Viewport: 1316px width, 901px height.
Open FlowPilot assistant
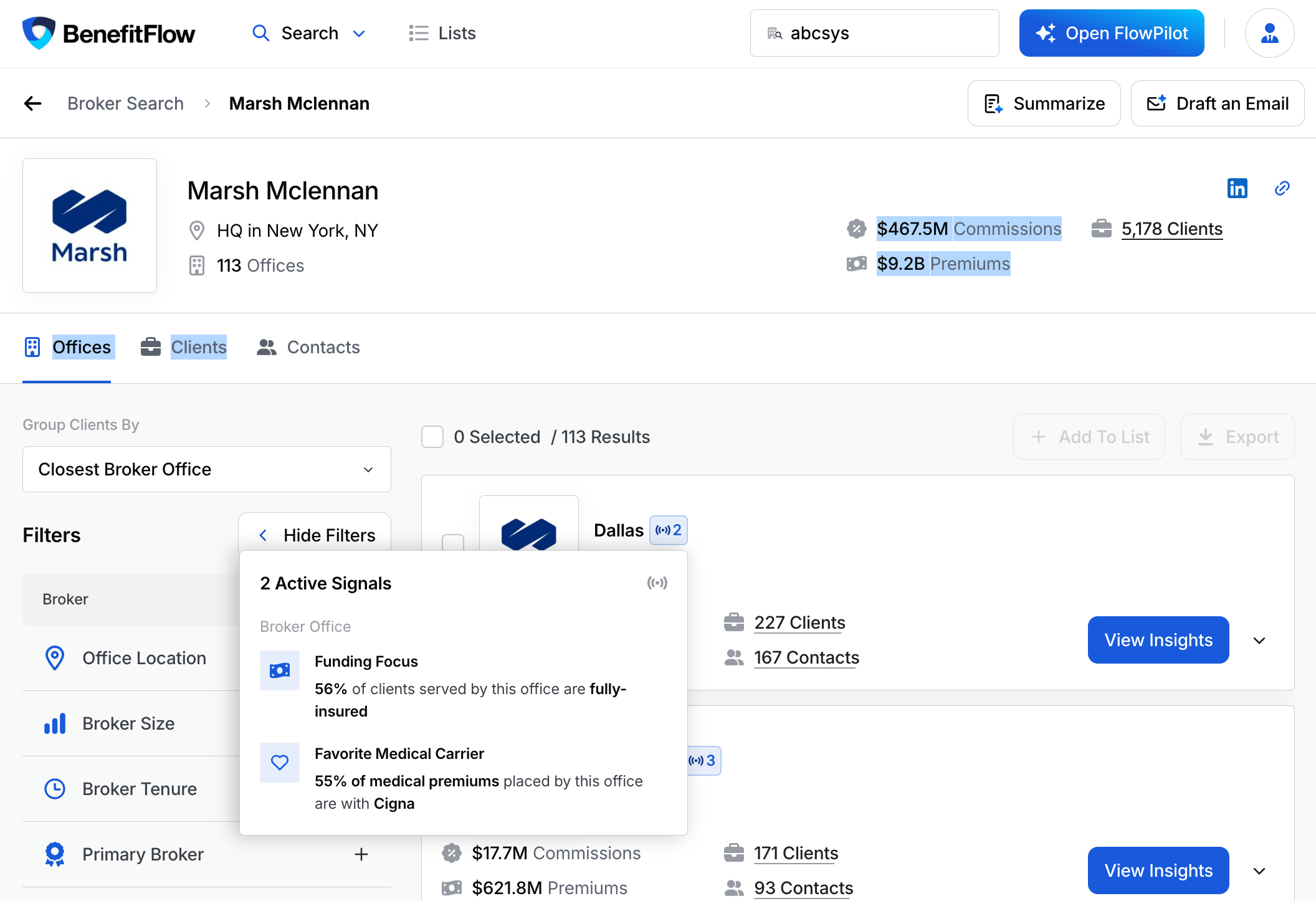[1112, 33]
